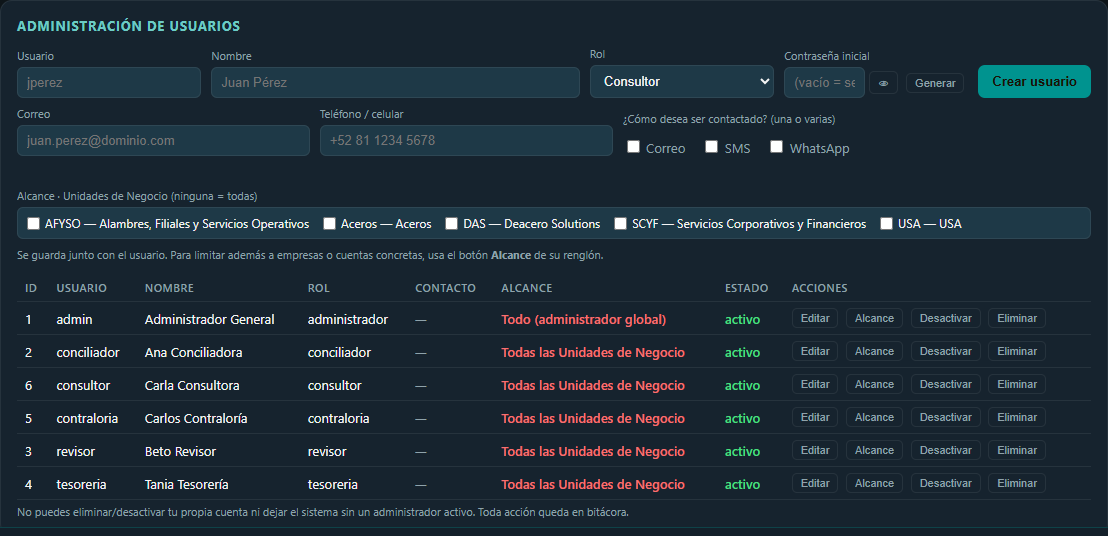The height and width of the screenshot is (536, 1108).
Task: Edit the contraloria user row
Action: pyautogui.click(x=815, y=417)
